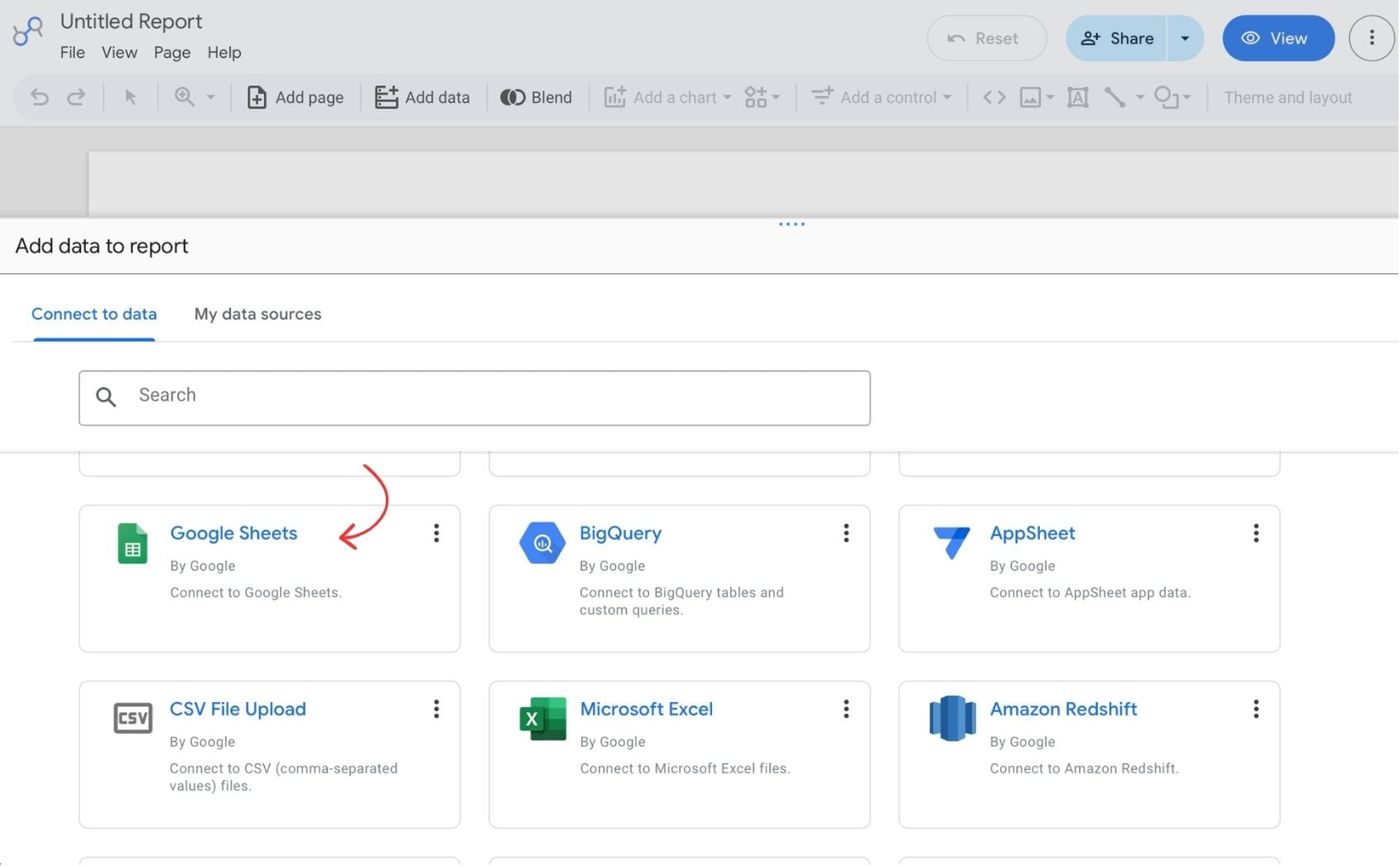Click the connector Search field

click(474, 398)
